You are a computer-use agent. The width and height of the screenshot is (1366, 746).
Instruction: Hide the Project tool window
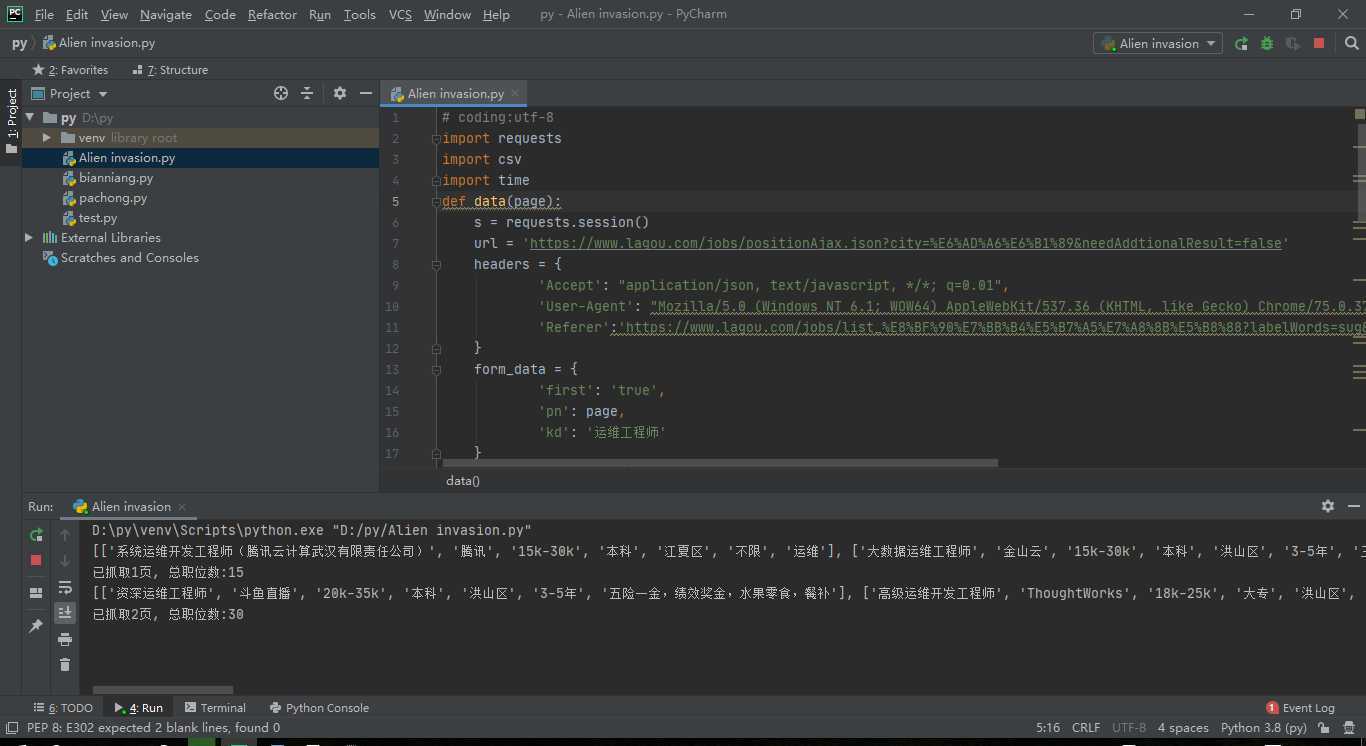click(x=366, y=93)
